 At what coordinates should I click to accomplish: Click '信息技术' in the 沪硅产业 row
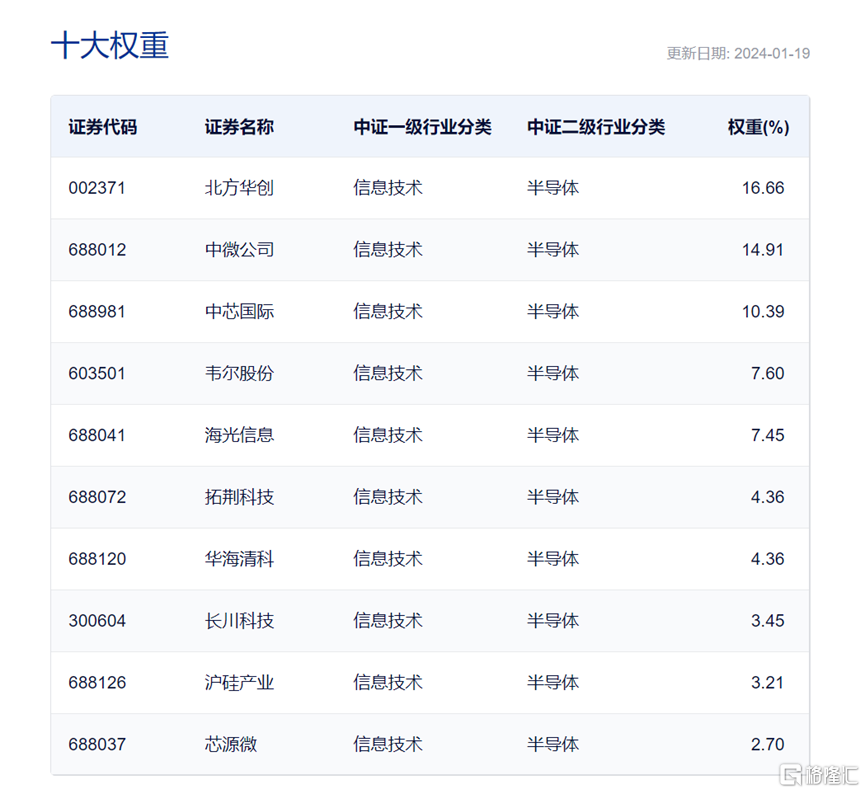click(x=388, y=683)
